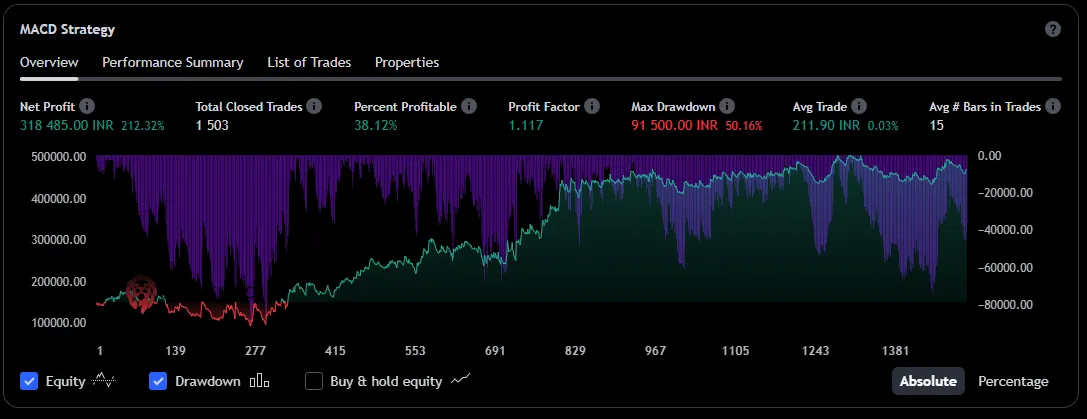
Task: Click info icon beside Profit Factor
Action: 592,106
